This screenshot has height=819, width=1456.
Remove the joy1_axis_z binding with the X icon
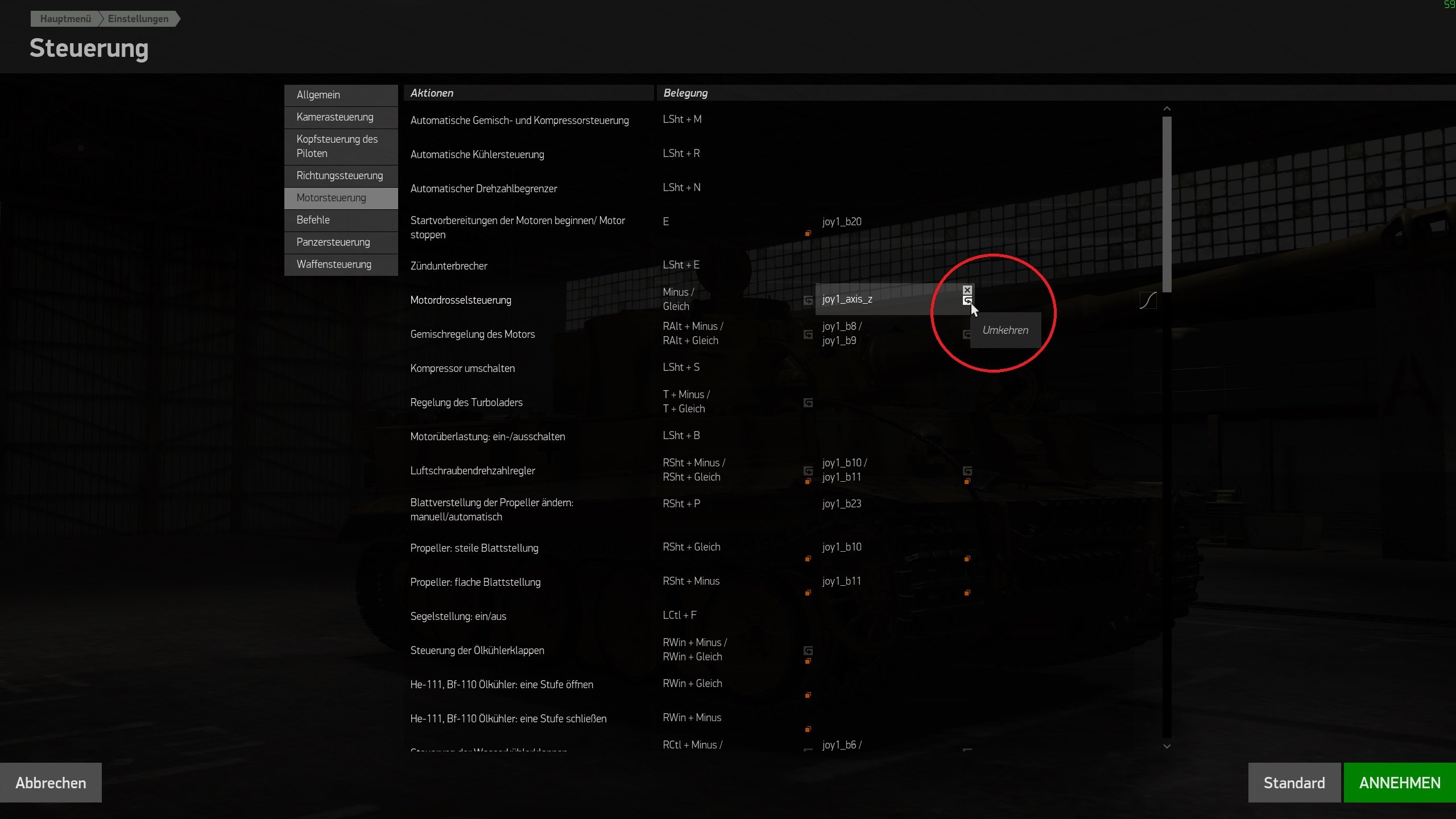point(967,290)
